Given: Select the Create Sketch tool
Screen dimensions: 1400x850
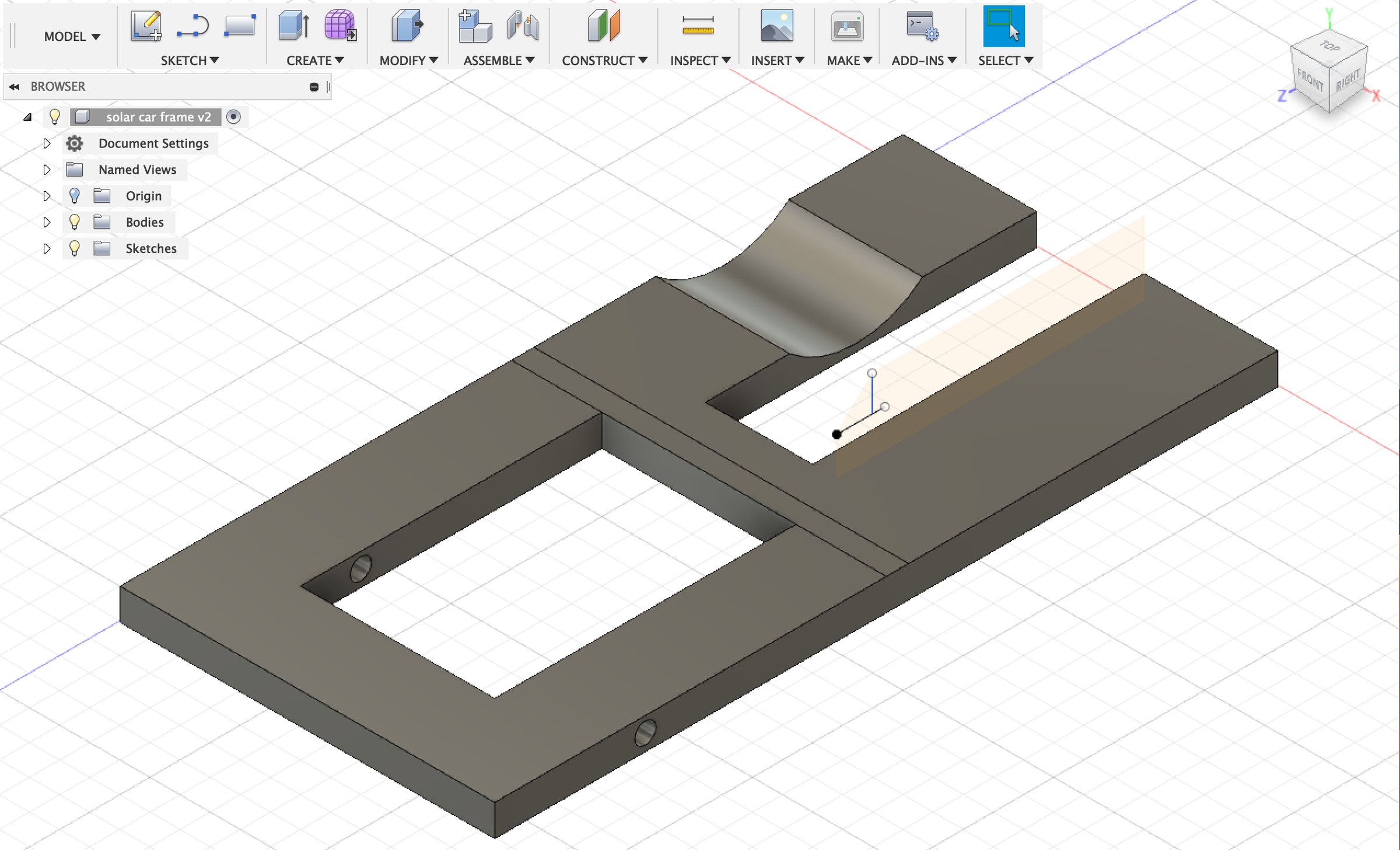Looking at the screenshot, I should [145, 26].
